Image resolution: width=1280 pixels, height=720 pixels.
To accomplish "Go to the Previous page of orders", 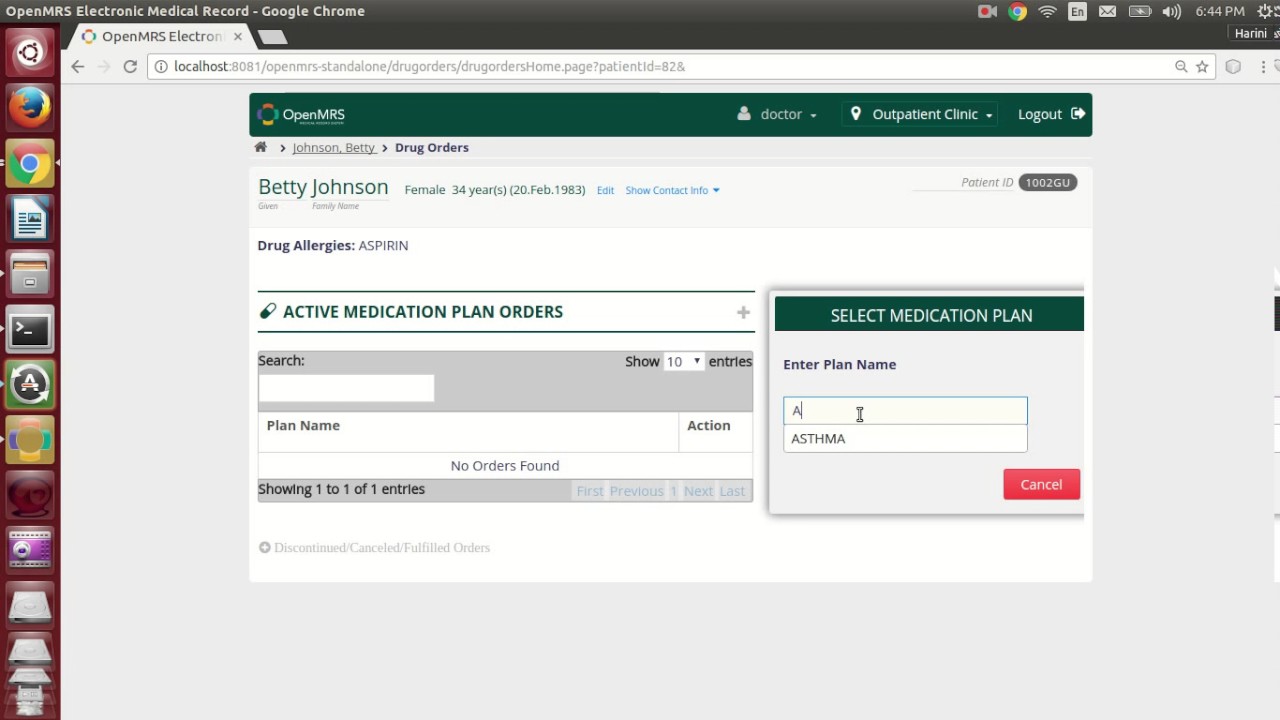I will point(636,491).
